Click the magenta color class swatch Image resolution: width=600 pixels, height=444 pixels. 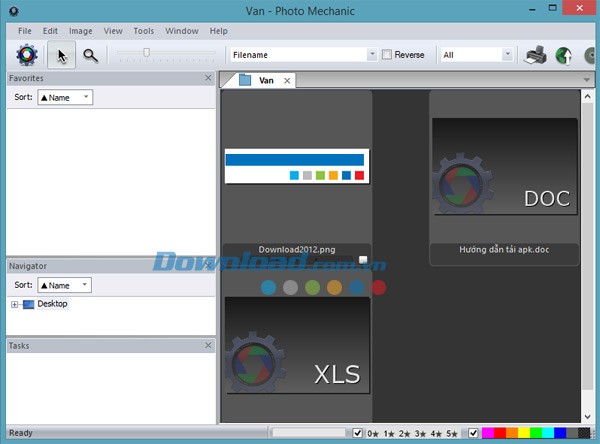[488, 433]
